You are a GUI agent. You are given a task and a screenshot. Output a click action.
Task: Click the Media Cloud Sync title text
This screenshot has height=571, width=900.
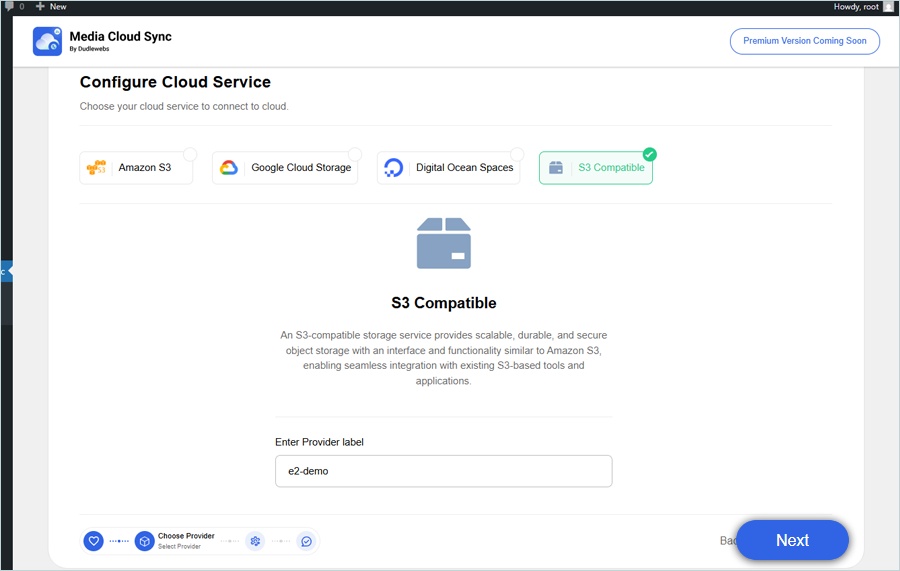coord(121,36)
